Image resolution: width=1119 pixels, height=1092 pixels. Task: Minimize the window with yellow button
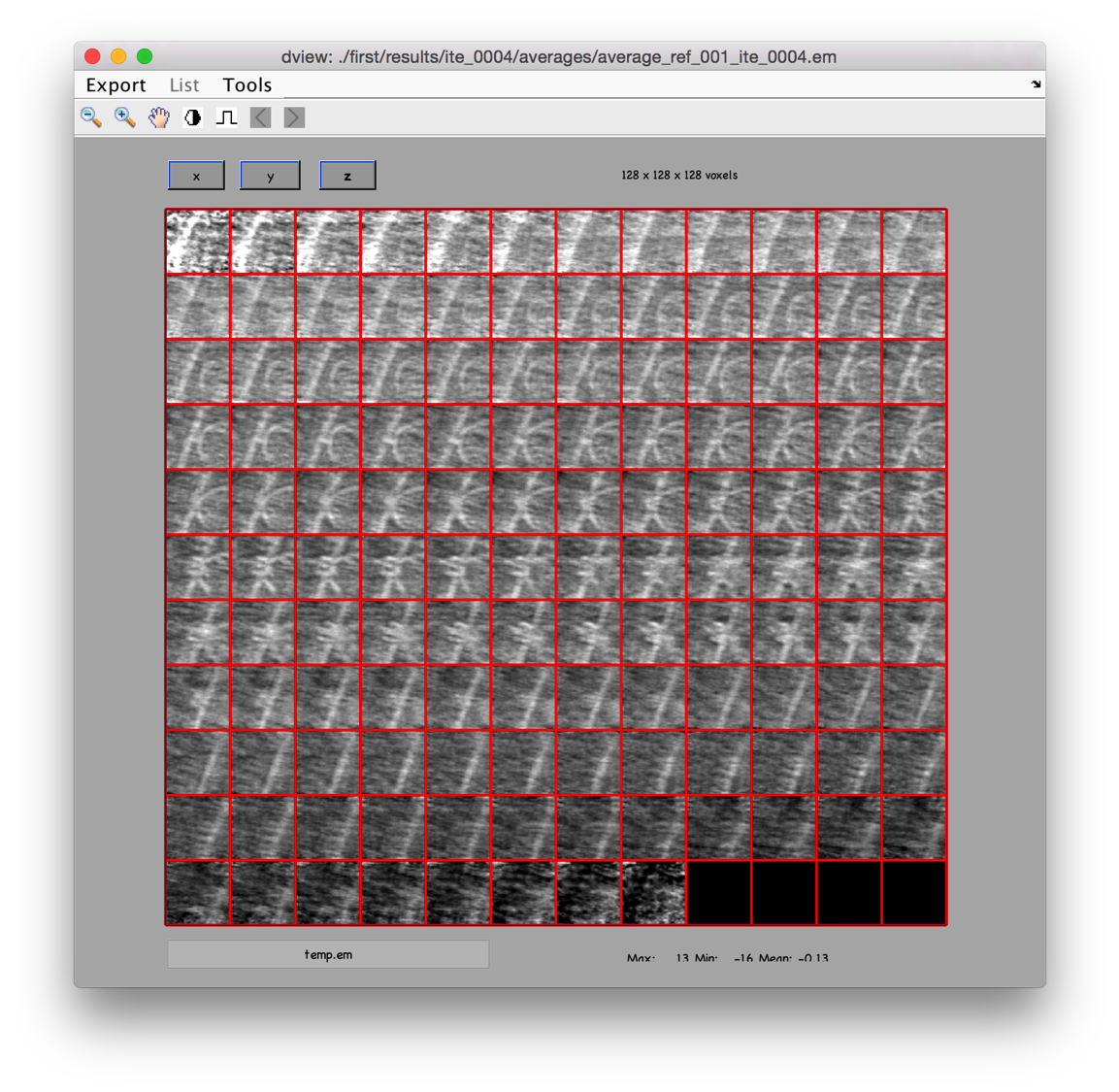tap(118, 56)
